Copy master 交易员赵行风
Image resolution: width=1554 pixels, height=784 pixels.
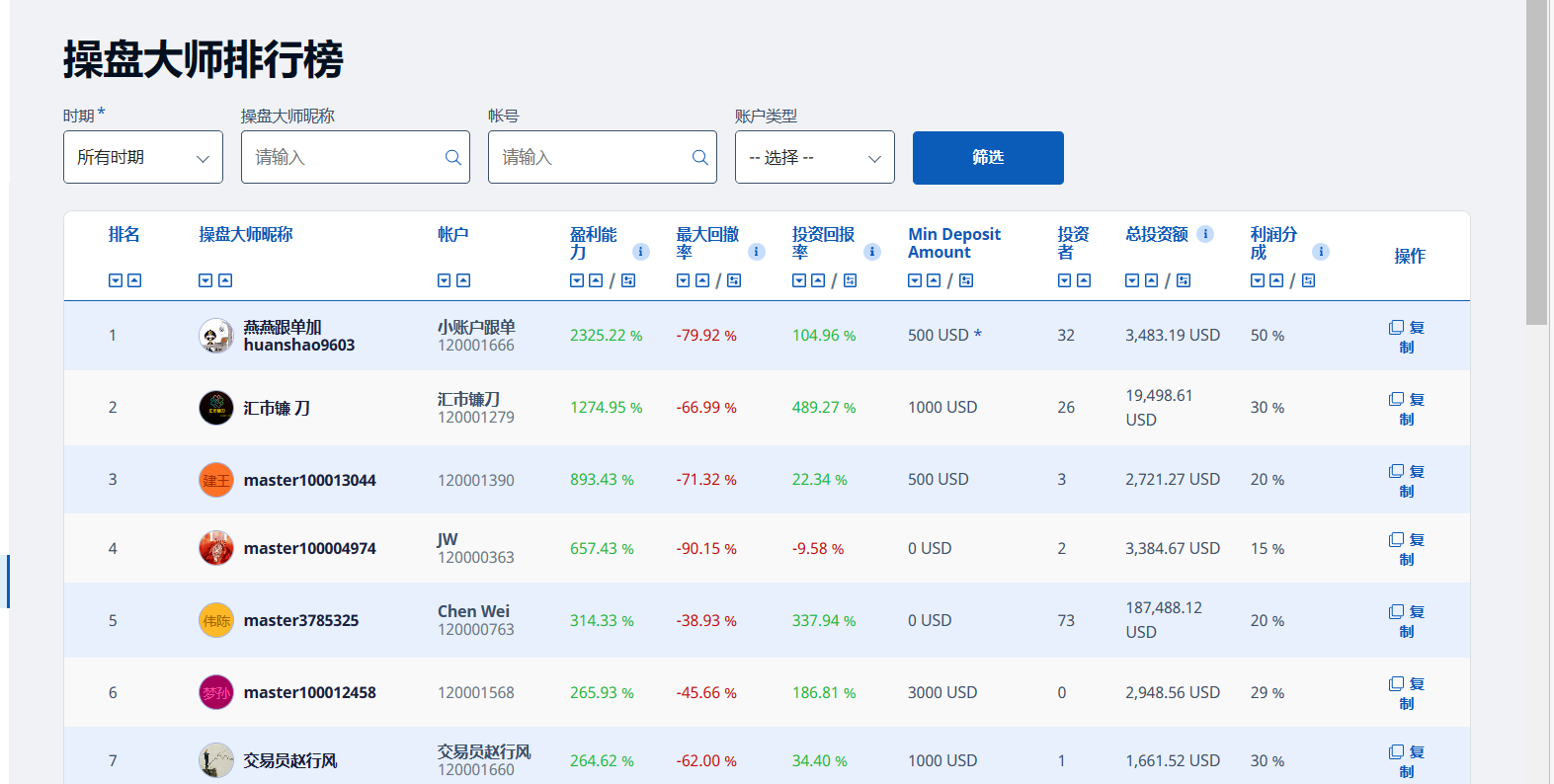tap(1407, 761)
